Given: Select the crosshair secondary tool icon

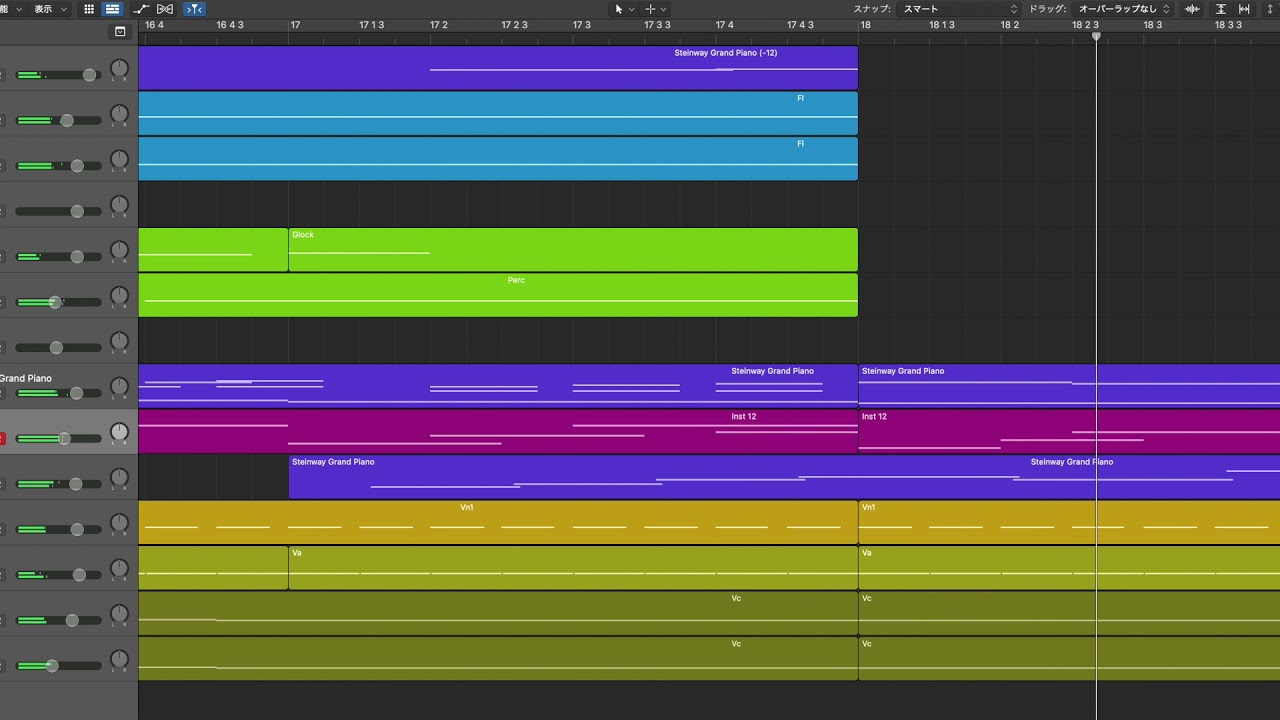Looking at the screenshot, I should (650, 9).
